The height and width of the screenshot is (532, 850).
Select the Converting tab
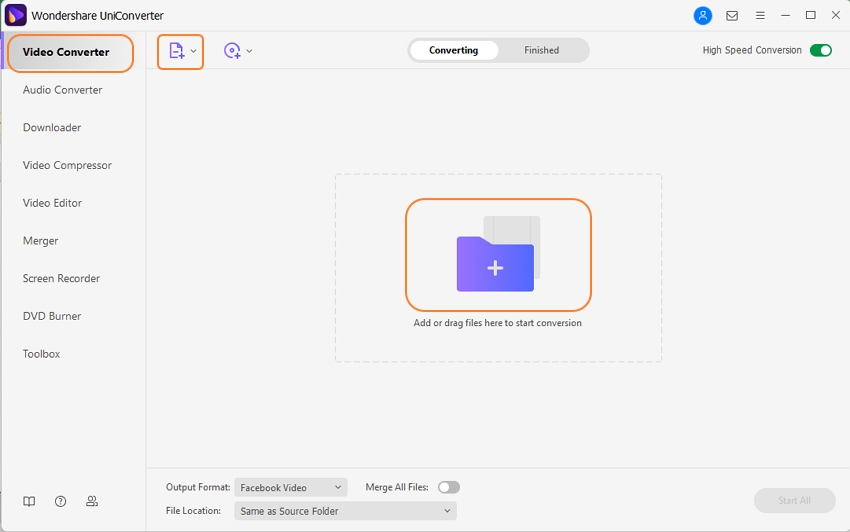453,50
